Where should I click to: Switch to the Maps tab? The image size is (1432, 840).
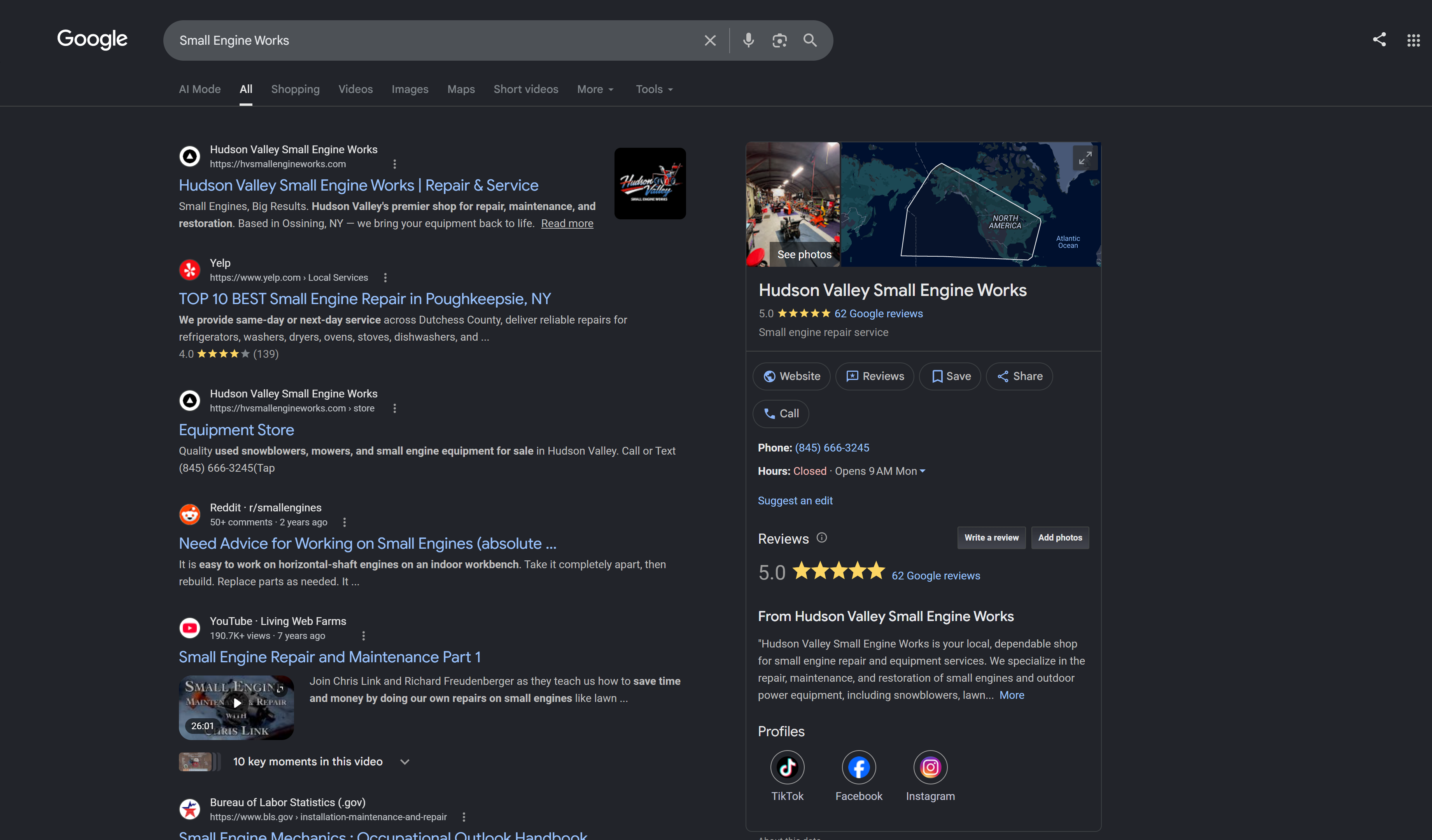point(461,90)
